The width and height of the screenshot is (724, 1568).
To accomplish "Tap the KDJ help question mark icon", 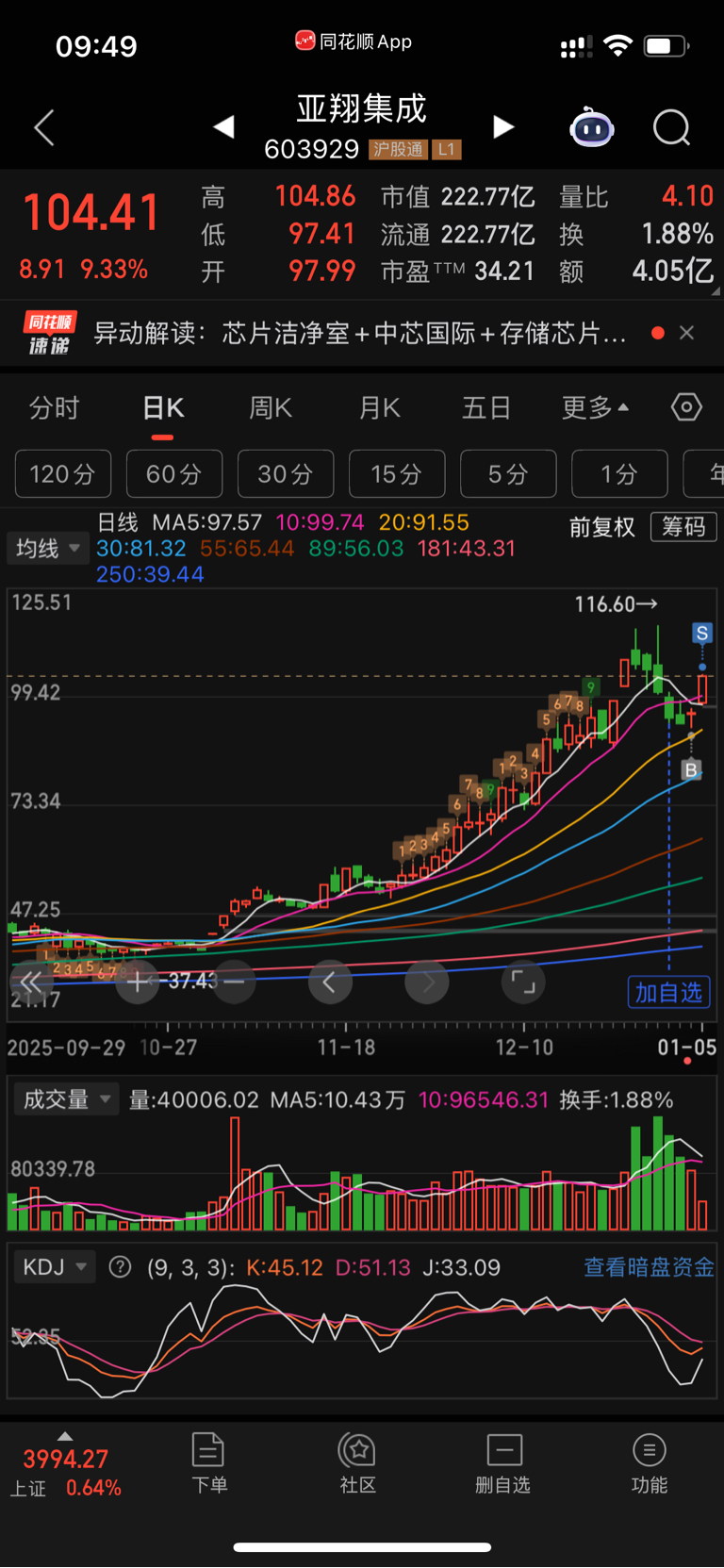I will click(120, 1267).
